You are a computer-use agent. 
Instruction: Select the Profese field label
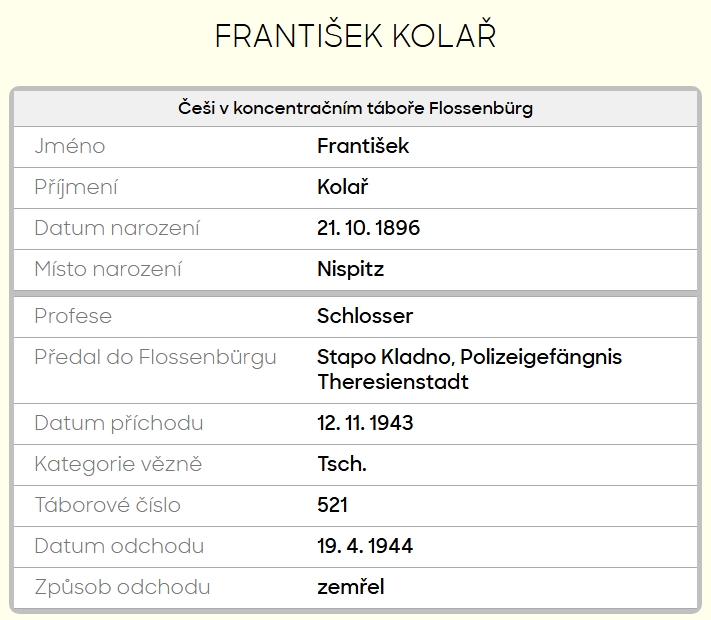[73, 316]
